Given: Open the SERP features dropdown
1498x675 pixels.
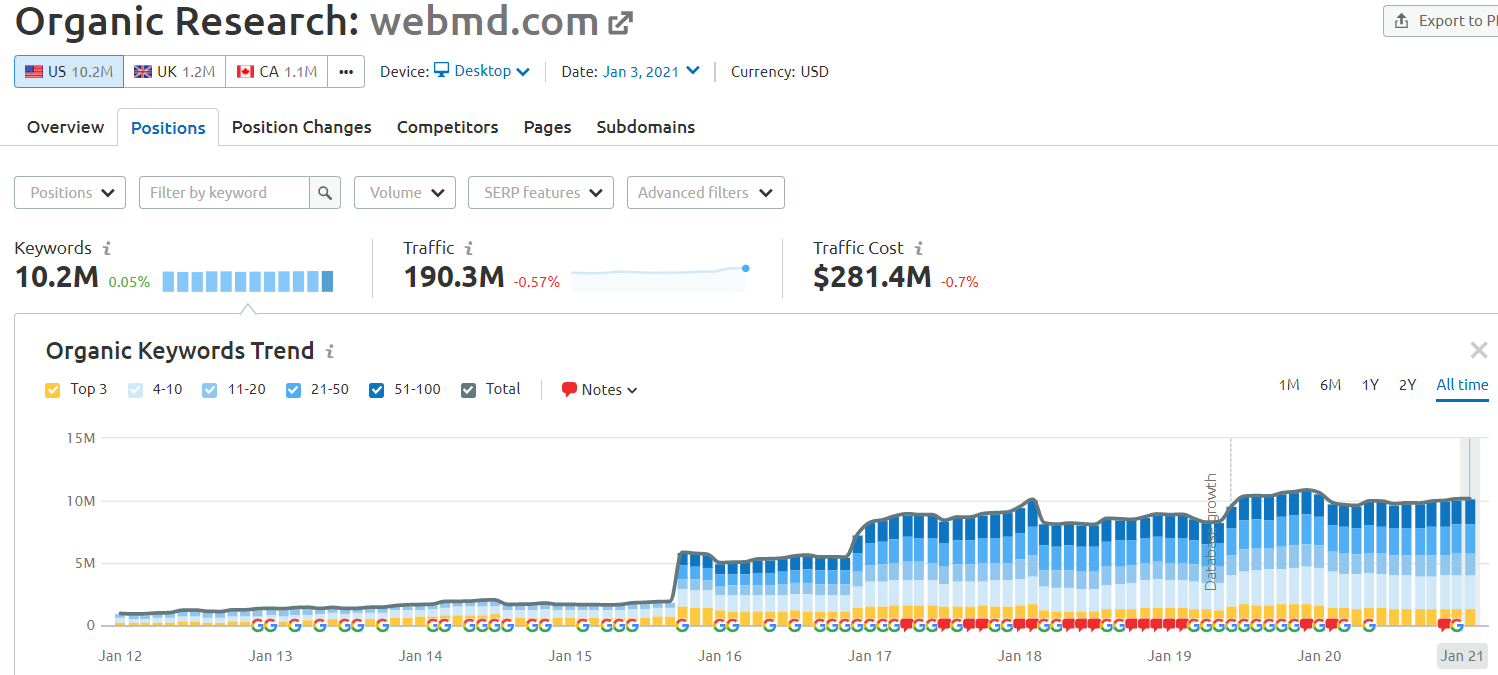Looking at the screenshot, I should [x=541, y=193].
